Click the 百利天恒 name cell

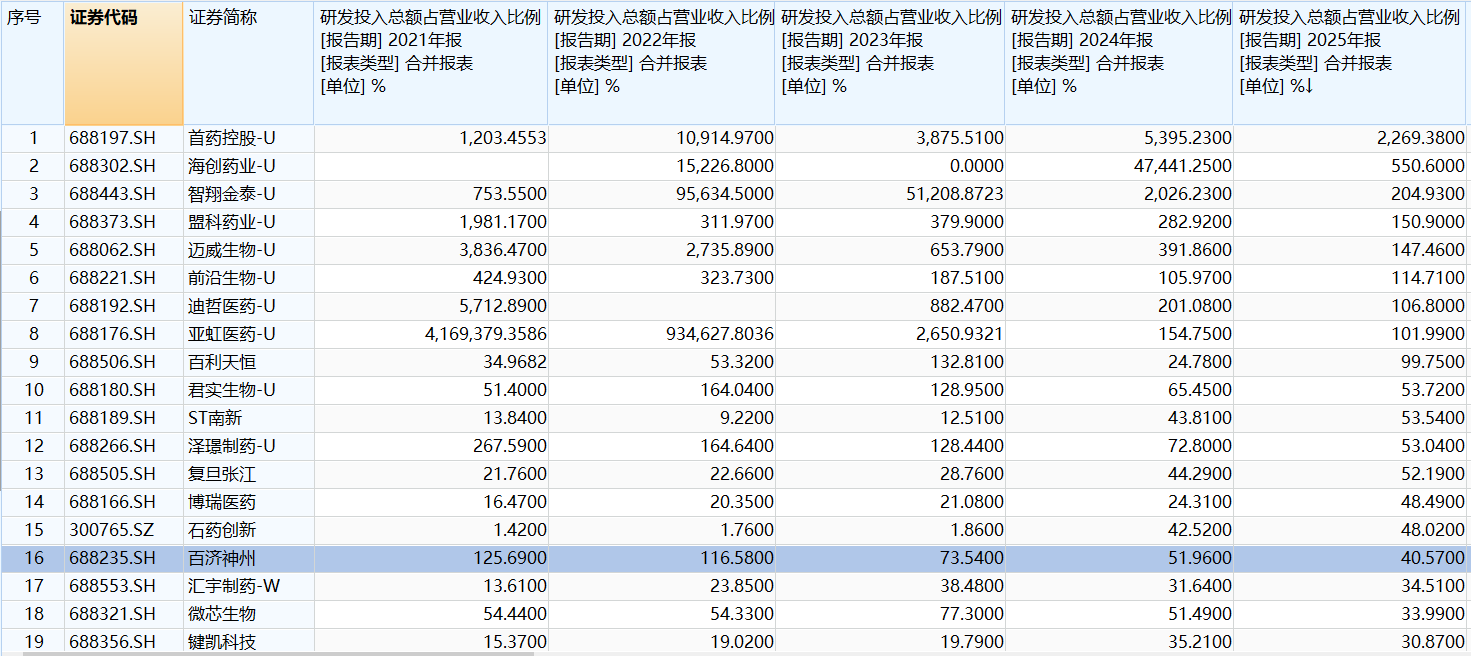[248, 362]
